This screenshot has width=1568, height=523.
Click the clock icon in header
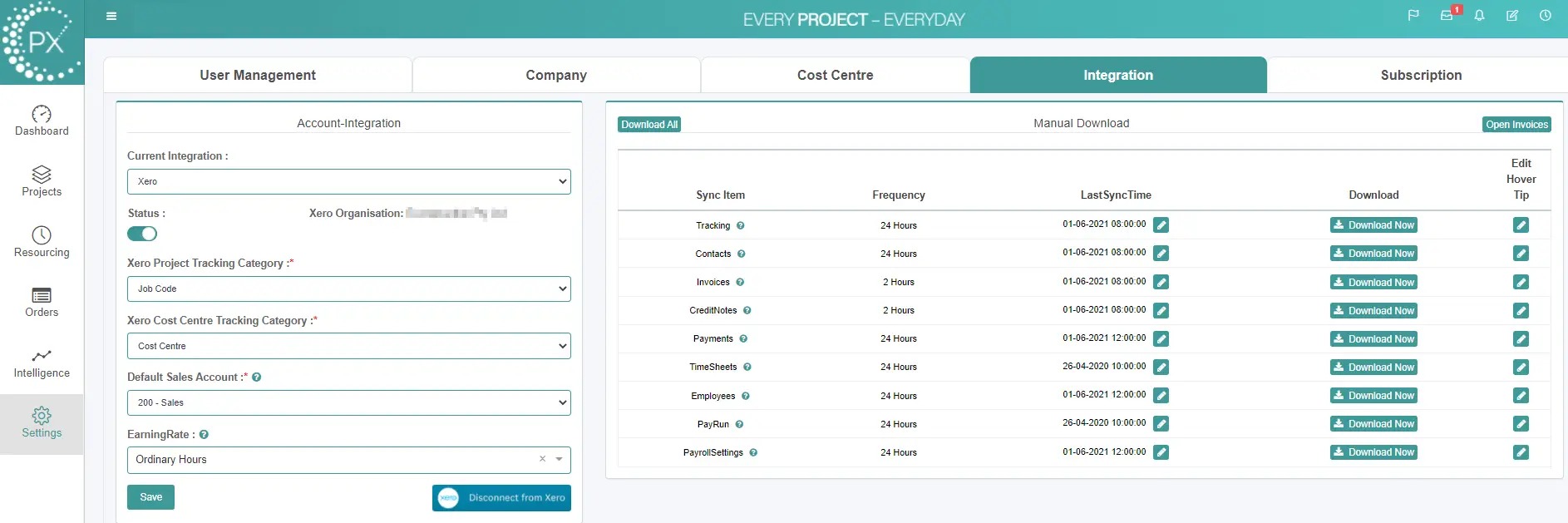pyautogui.click(x=1546, y=16)
